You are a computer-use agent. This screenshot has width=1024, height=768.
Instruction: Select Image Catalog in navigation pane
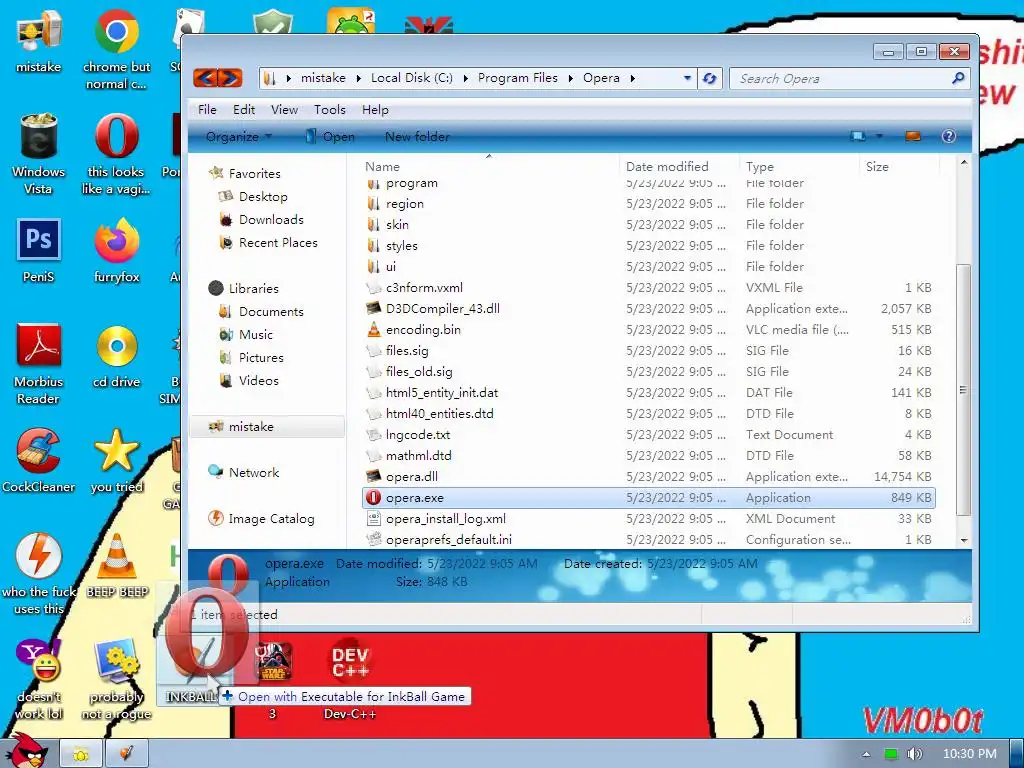click(271, 519)
